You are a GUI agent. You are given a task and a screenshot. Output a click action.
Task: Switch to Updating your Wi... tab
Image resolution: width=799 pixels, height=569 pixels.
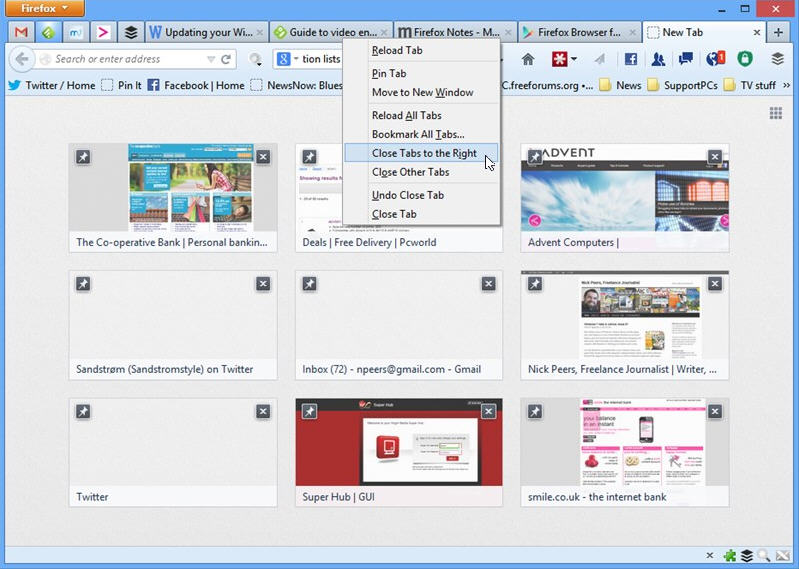tap(207, 33)
